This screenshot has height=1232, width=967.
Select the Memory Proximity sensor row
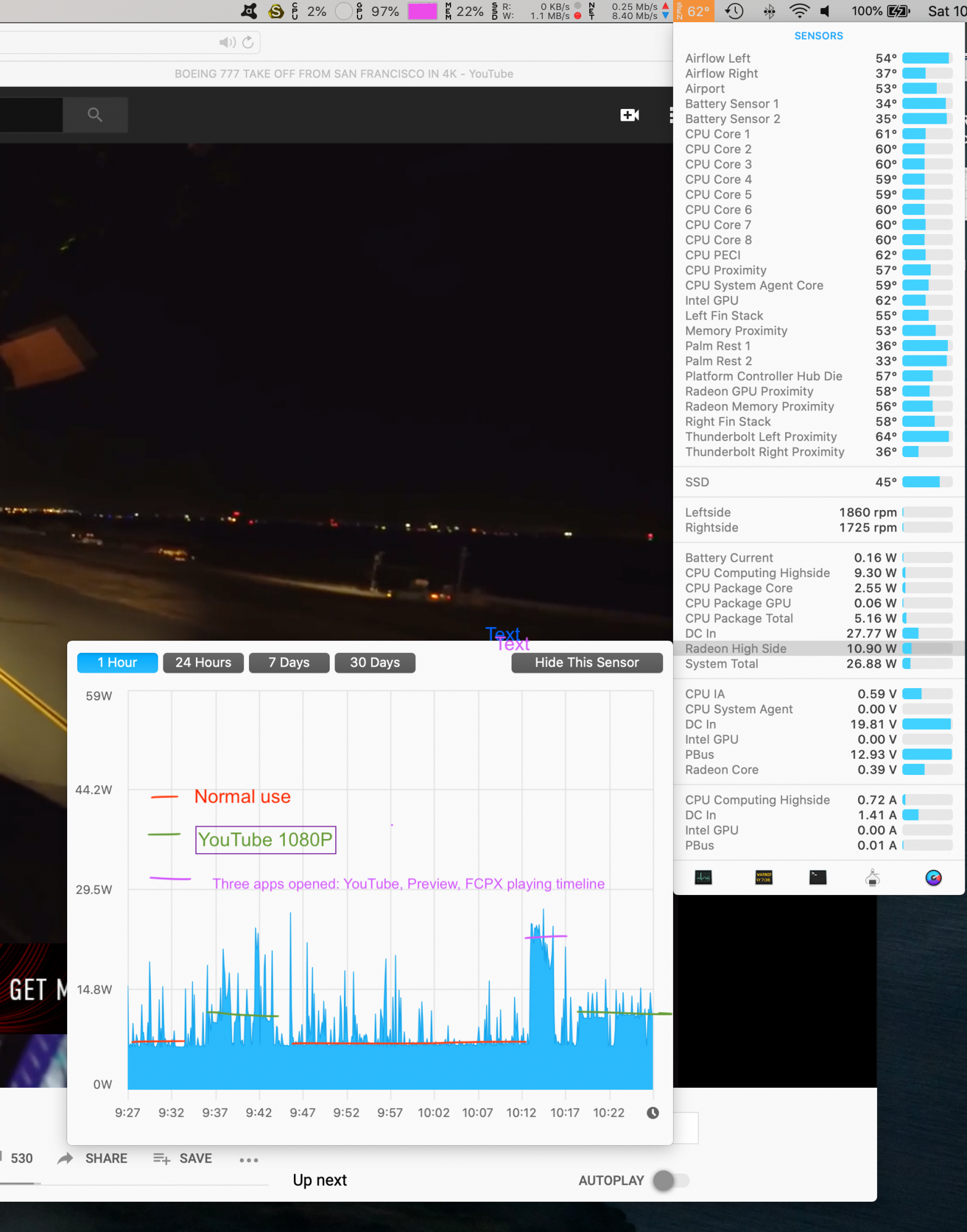[818, 330]
